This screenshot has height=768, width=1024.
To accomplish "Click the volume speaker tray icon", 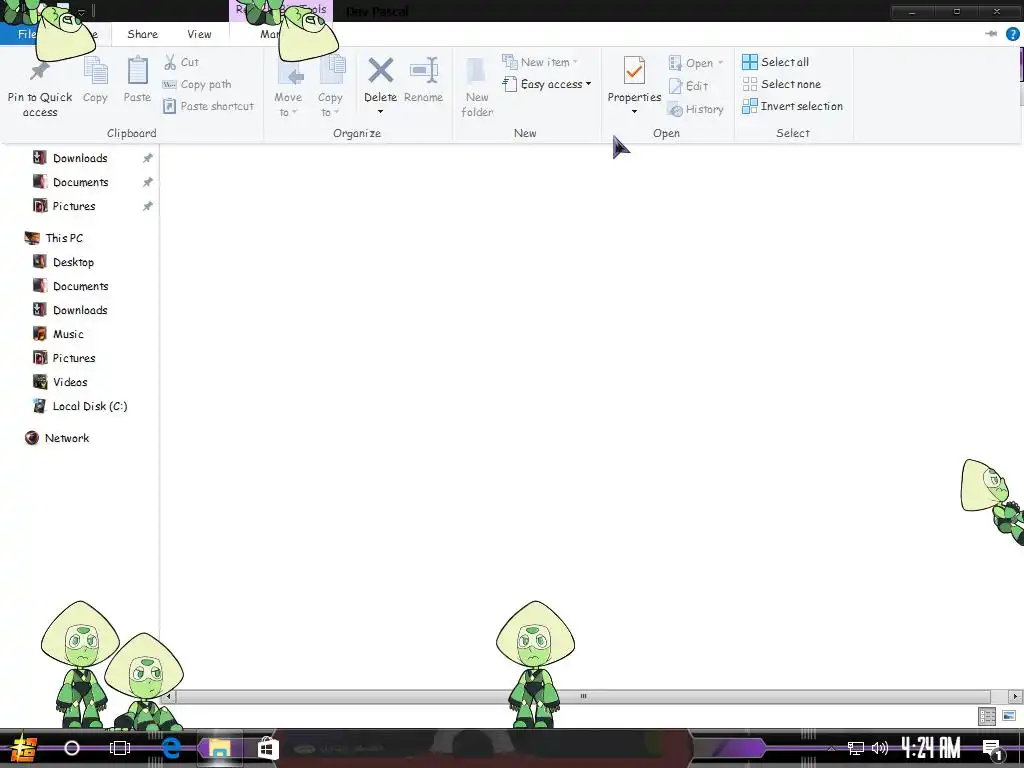I will [x=880, y=748].
